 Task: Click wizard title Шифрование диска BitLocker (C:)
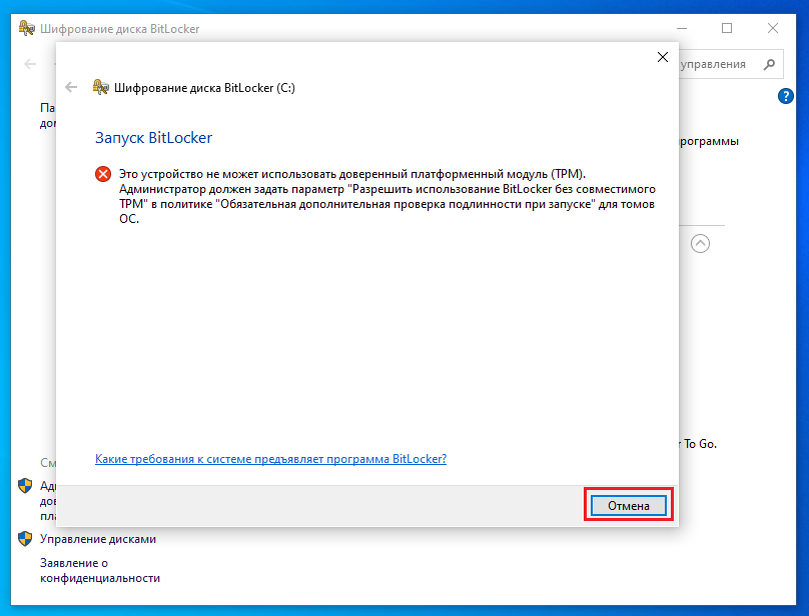coord(204,88)
